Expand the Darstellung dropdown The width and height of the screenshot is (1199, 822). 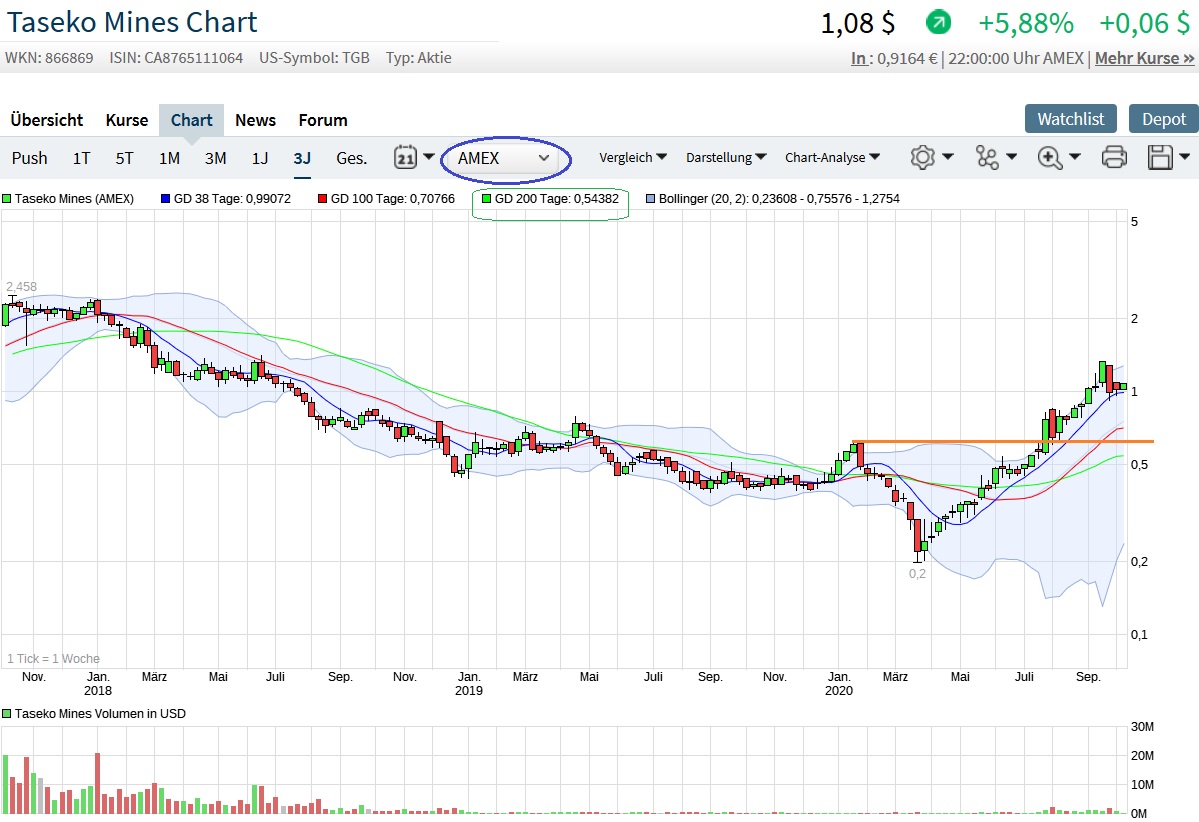click(726, 157)
